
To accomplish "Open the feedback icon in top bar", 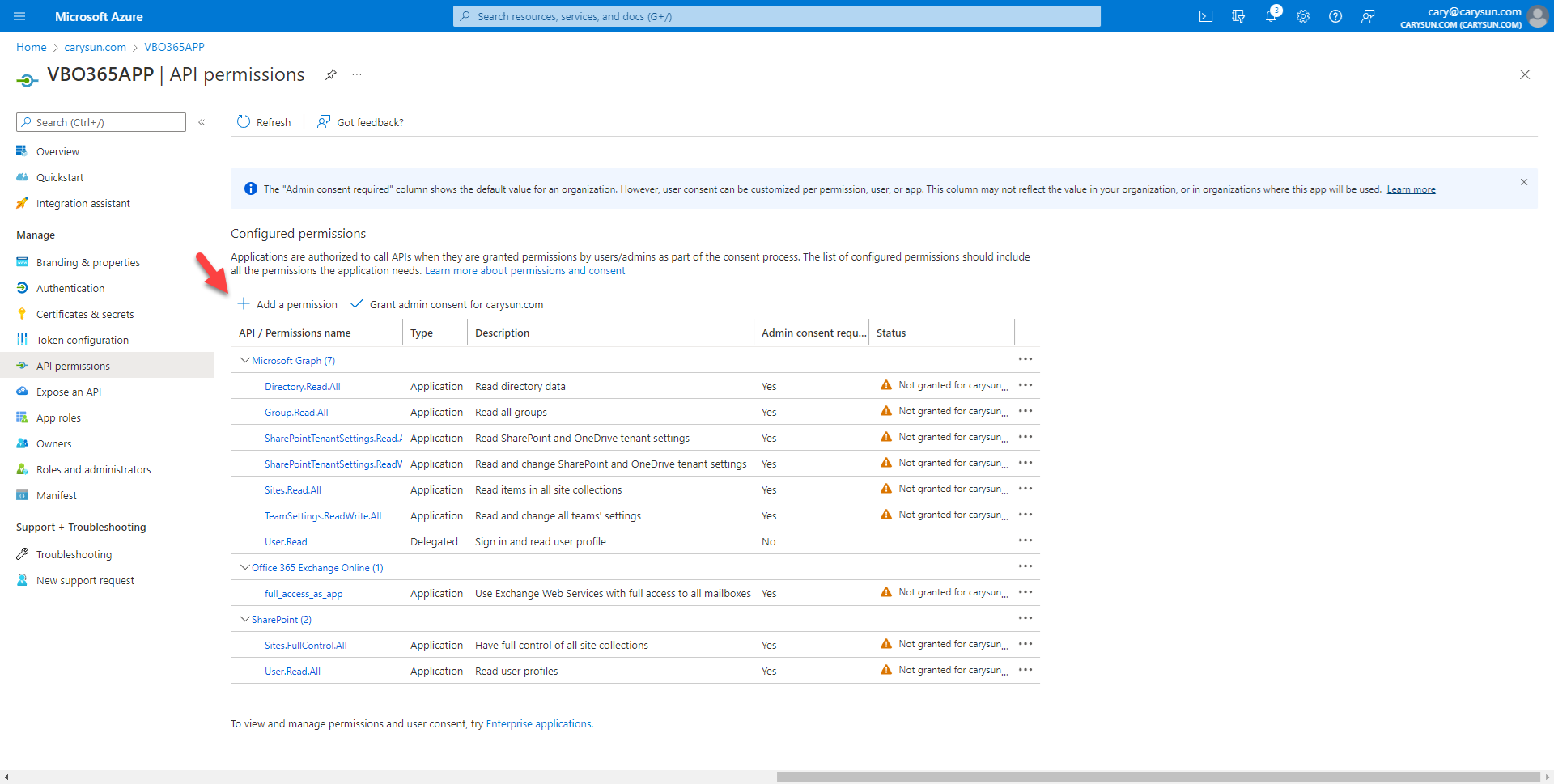I will [x=1368, y=16].
